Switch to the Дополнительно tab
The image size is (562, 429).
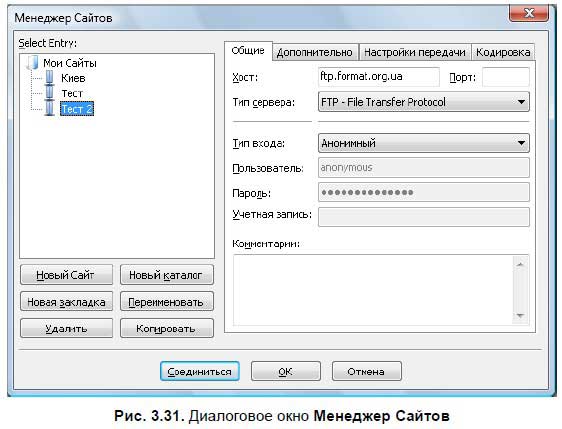pyautogui.click(x=315, y=52)
